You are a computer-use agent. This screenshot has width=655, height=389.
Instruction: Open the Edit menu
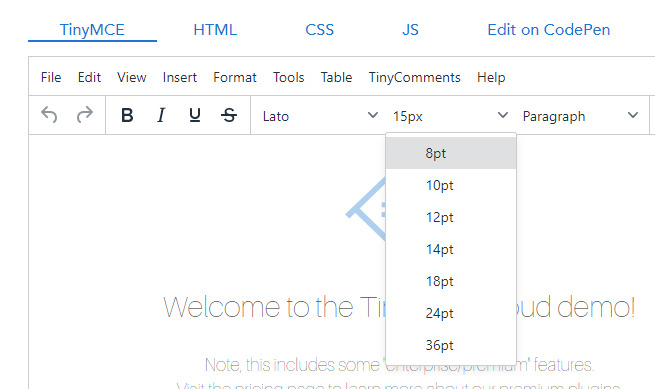click(x=89, y=77)
